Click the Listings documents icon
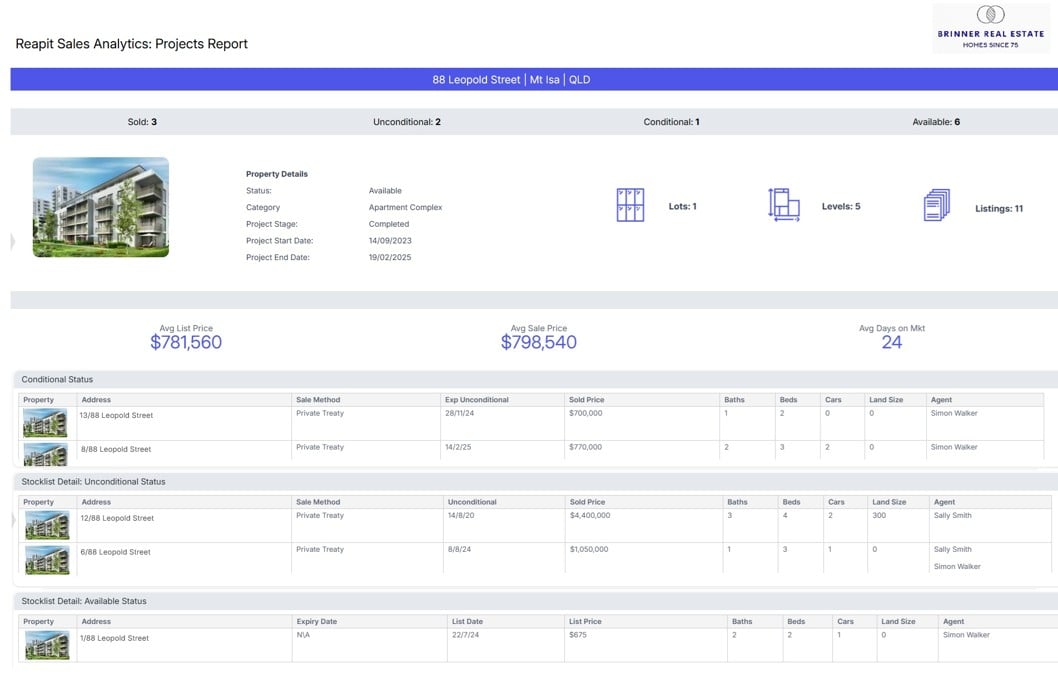 tap(936, 205)
